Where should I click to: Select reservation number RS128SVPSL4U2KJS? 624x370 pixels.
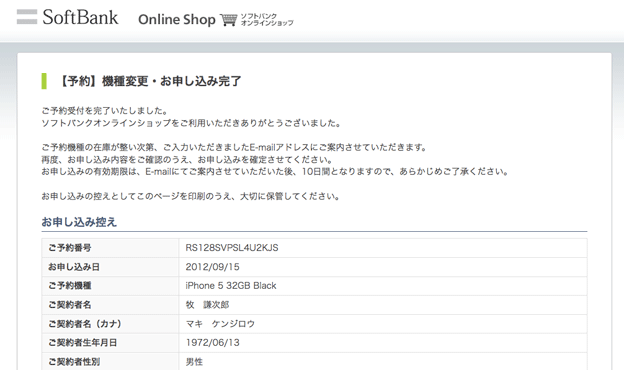232,248
